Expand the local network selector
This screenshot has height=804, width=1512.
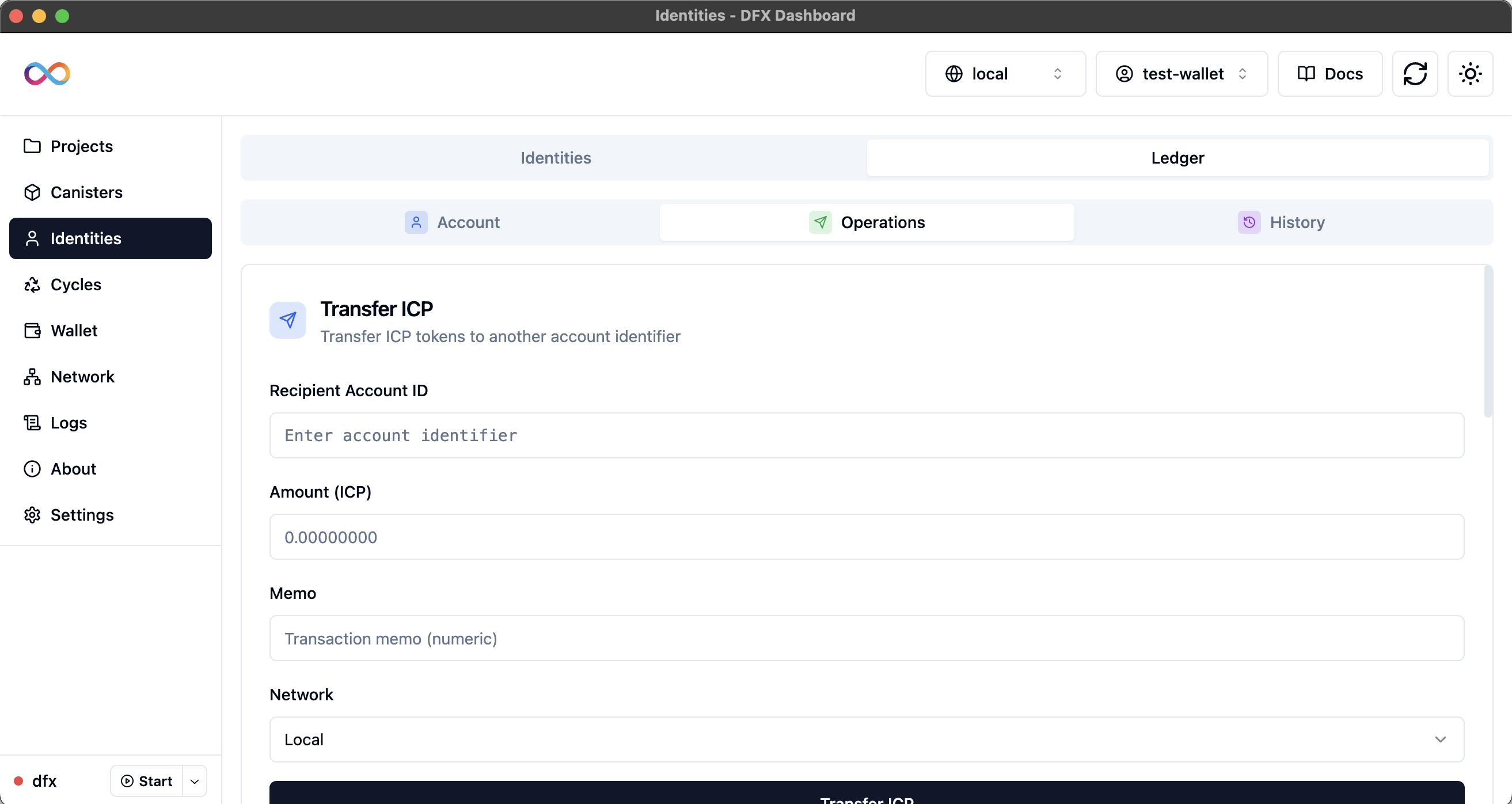pos(1005,73)
